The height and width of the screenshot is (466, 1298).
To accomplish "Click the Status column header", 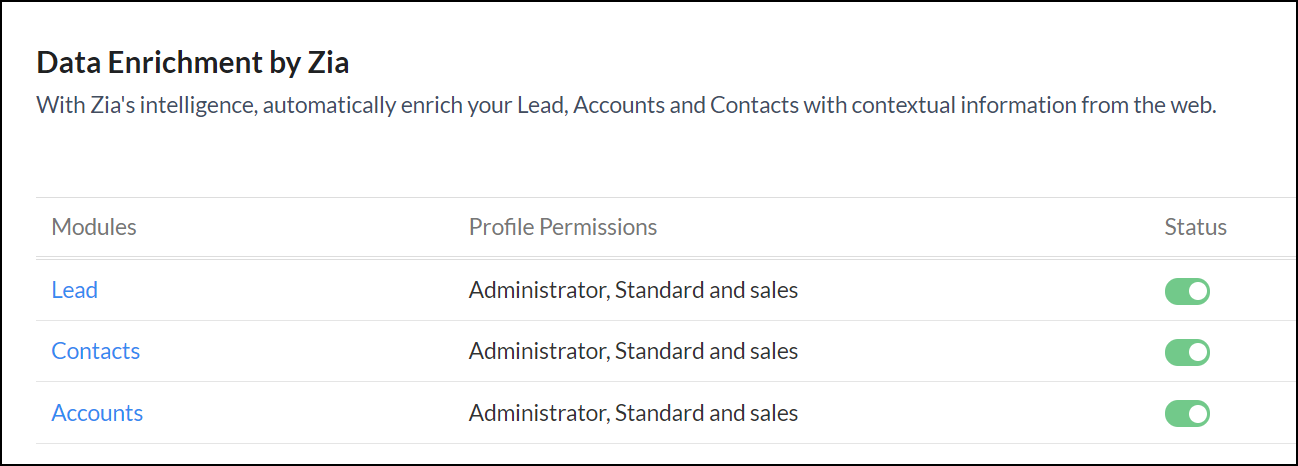I will [1195, 227].
